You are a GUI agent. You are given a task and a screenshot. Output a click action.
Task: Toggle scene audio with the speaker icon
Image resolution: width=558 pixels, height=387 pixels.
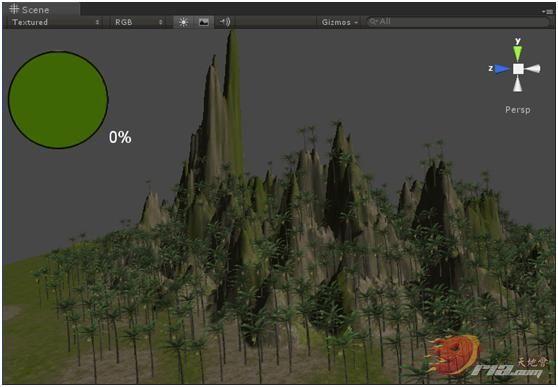point(225,22)
